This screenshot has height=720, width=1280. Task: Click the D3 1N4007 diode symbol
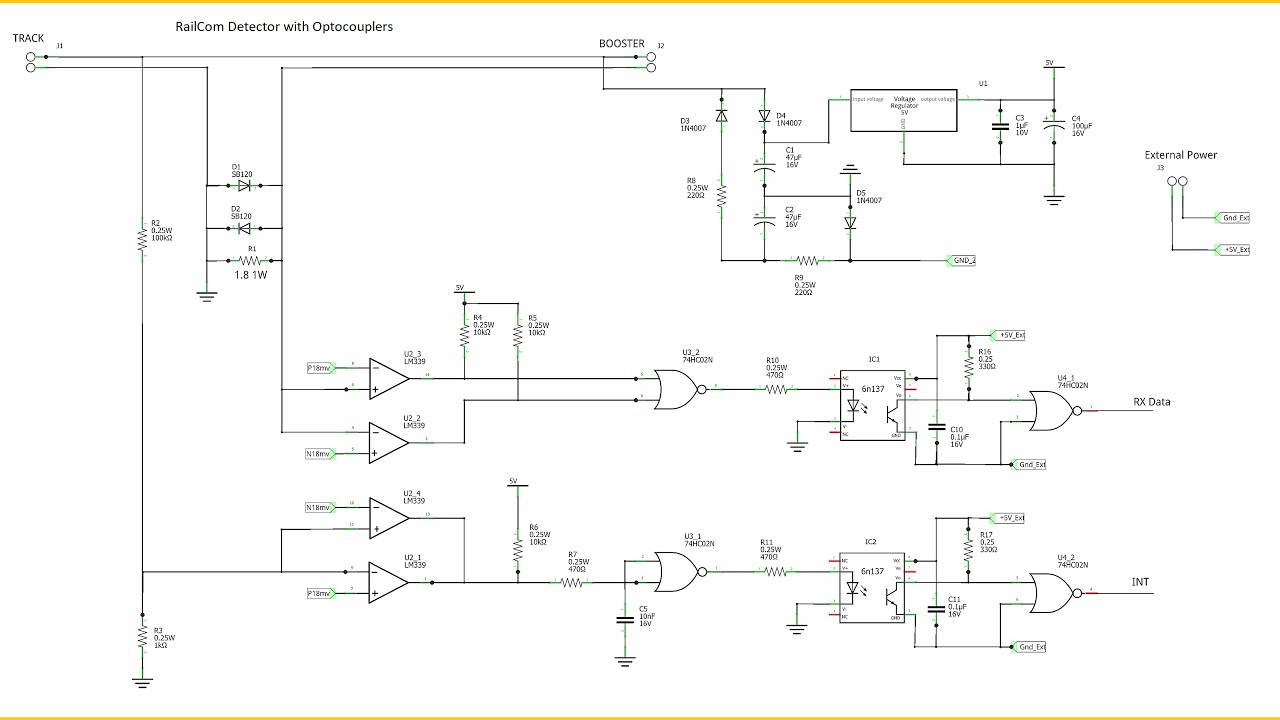coord(721,116)
